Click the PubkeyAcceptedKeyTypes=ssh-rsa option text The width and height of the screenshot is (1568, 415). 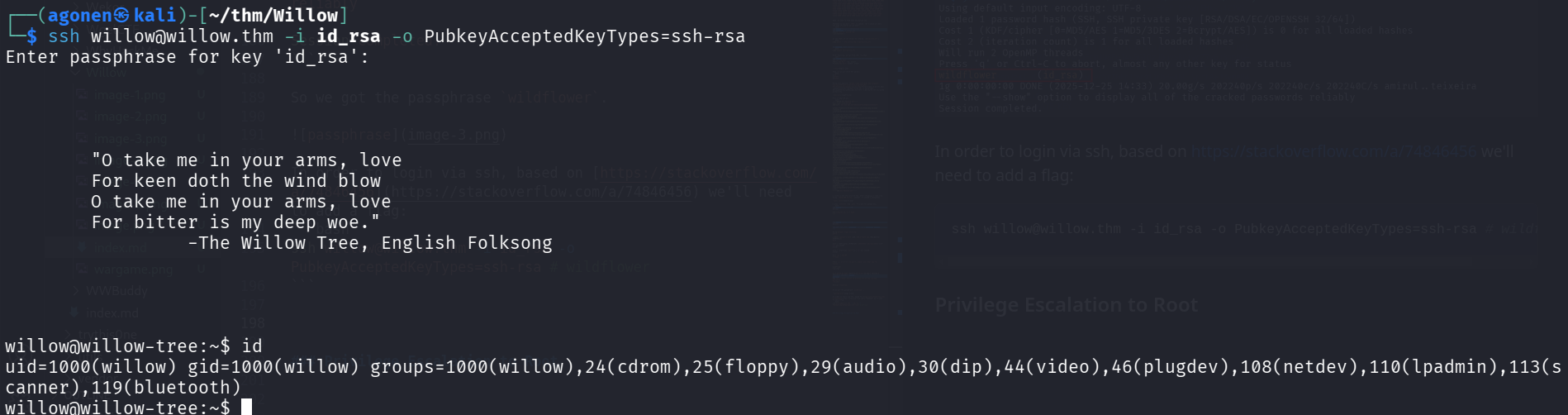pos(584,36)
